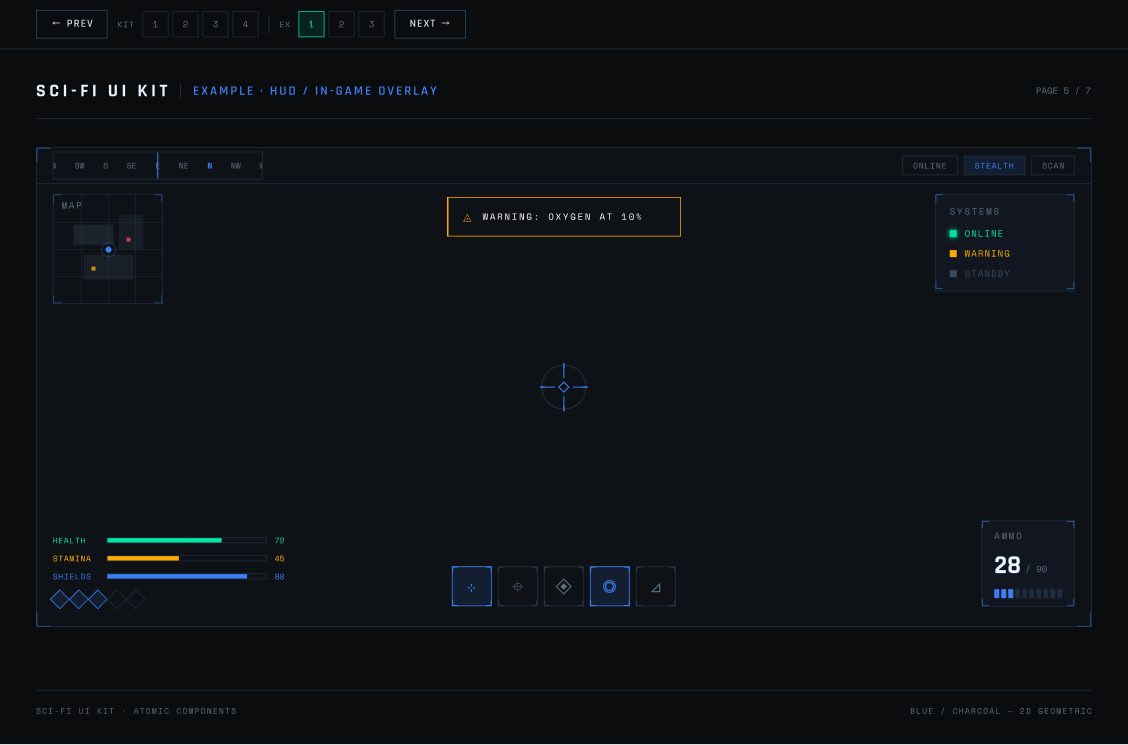1128x745 pixels.
Task: Click the orange marker on minimap
Action: point(94,268)
